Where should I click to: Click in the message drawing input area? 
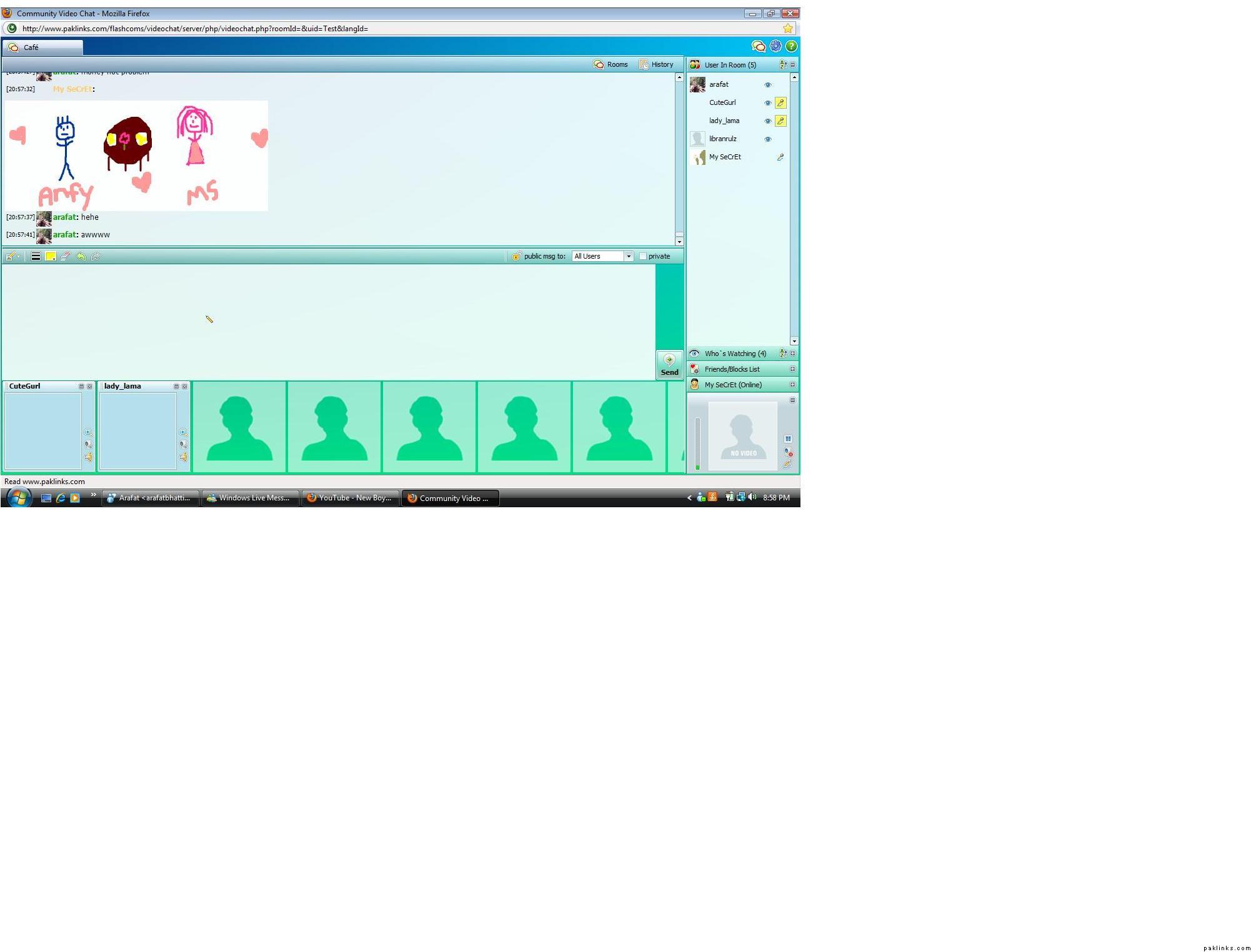pos(328,322)
